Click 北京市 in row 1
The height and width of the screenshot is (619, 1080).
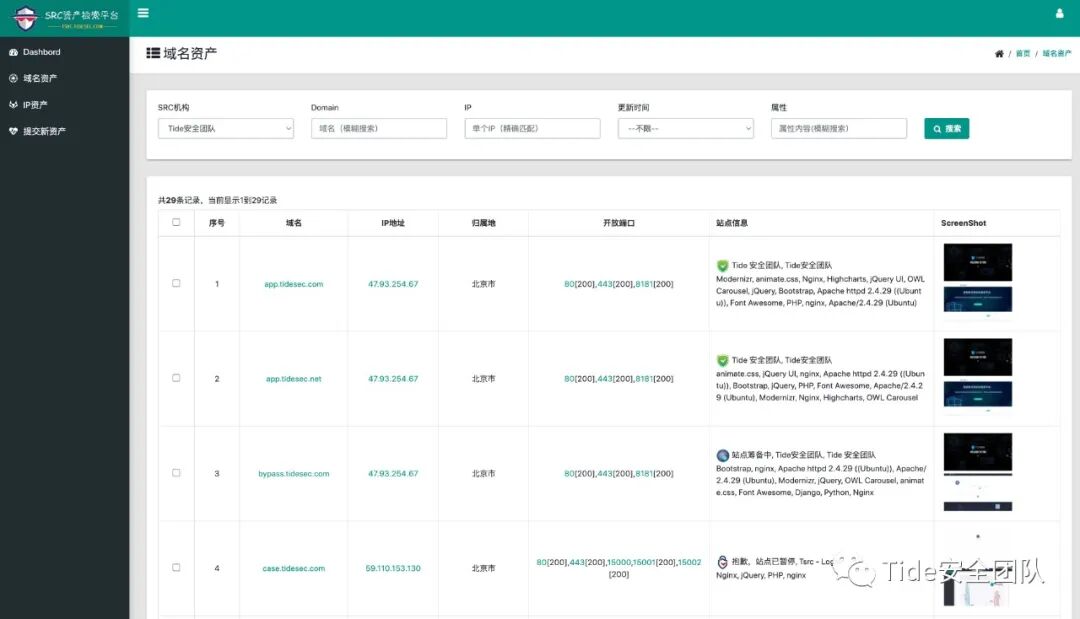pyautogui.click(x=484, y=284)
